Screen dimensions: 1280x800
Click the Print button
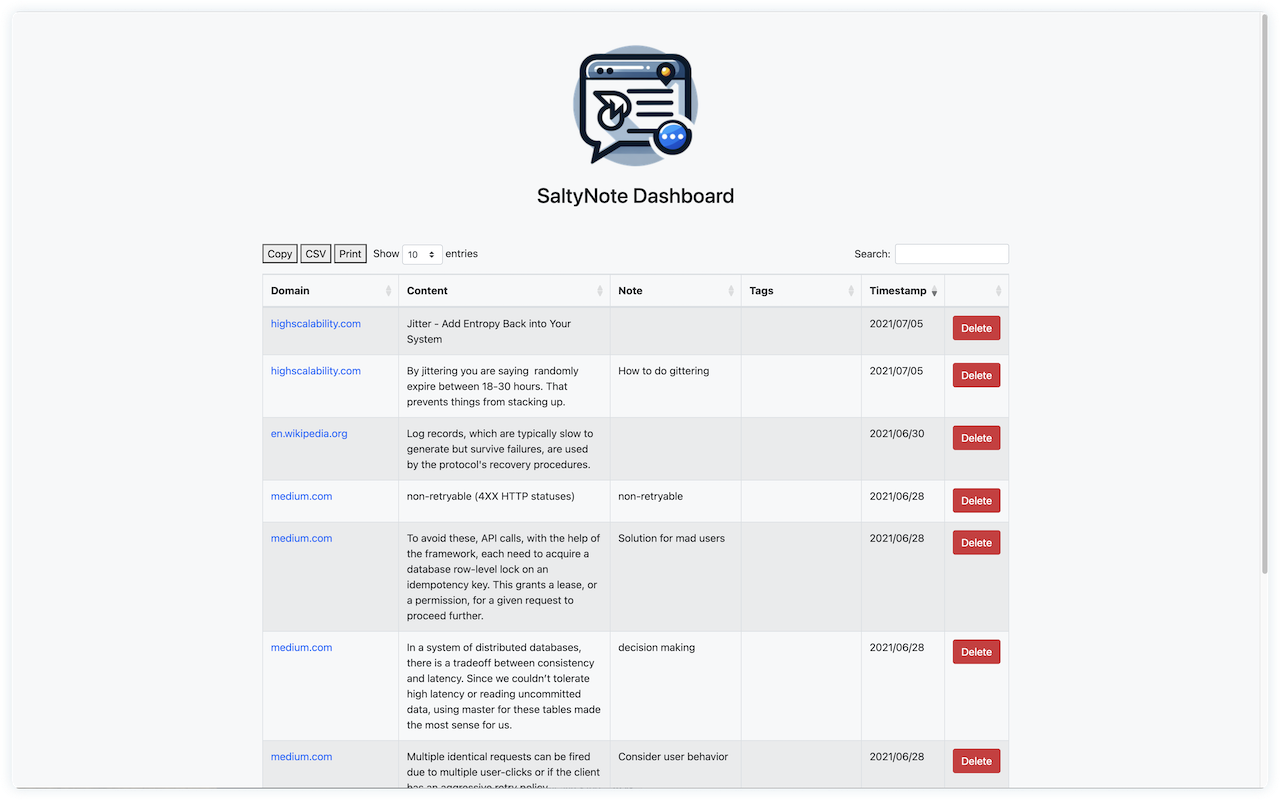pos(350,254)
